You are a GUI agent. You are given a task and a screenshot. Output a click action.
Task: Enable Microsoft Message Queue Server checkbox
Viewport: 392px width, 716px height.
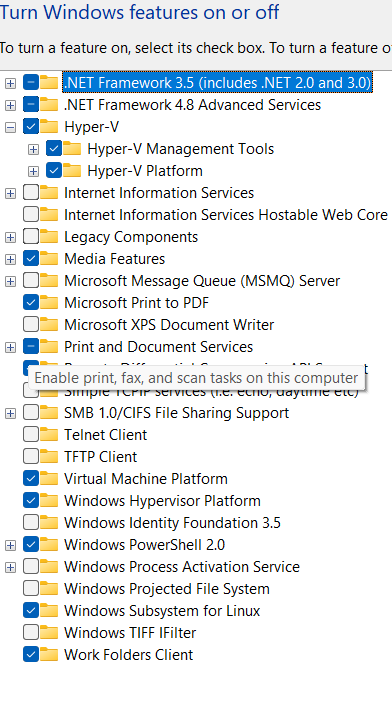(31, 281)
